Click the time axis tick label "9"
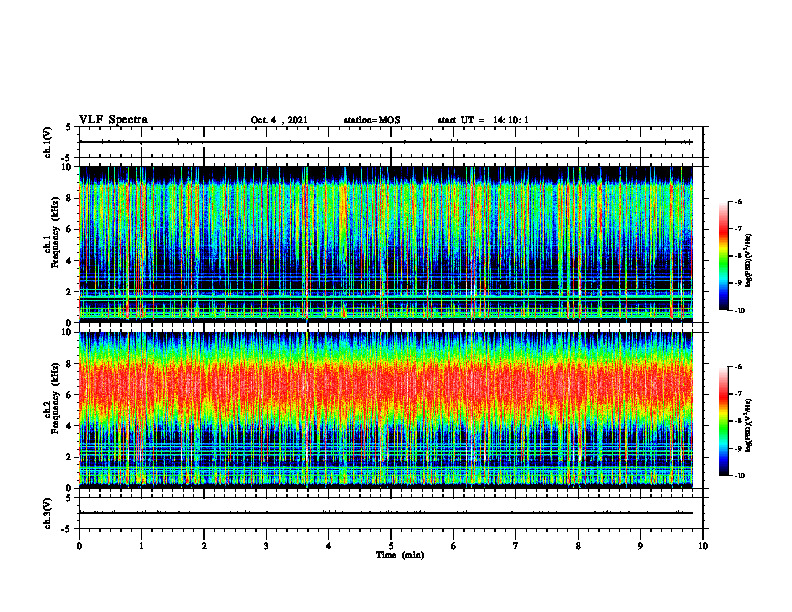Image resolution: width=792 pixels, height=612 pixels. (x=640, y=546)
